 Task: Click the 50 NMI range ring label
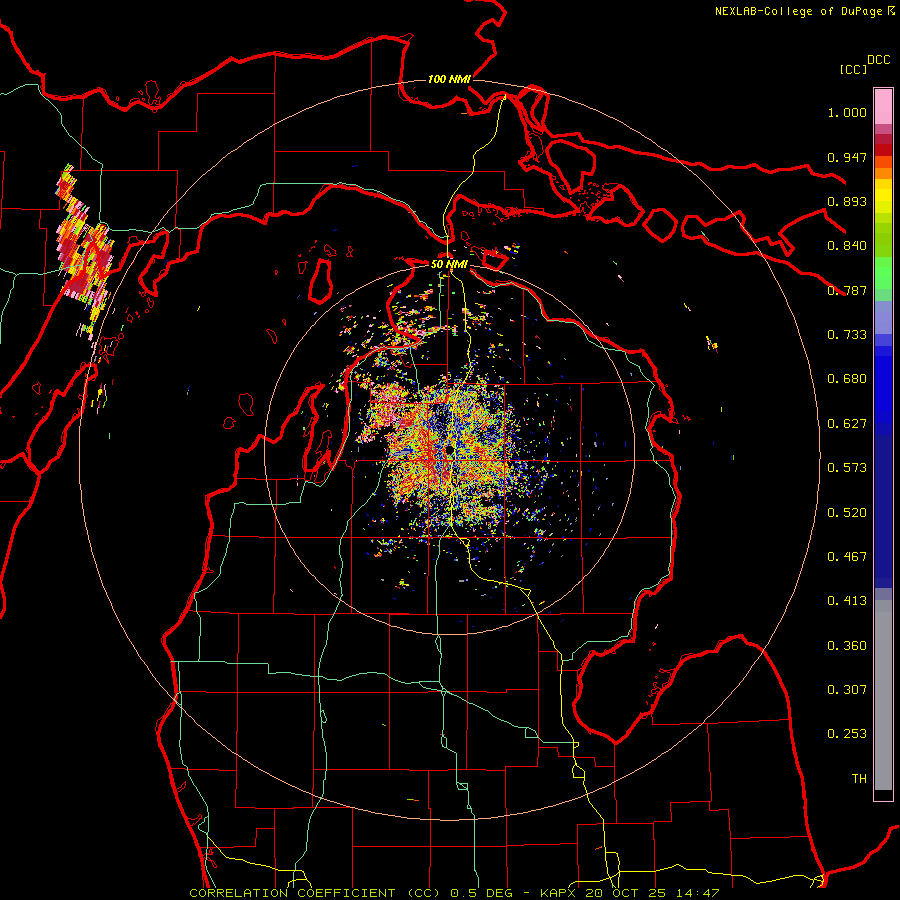pyautogui.click(x=449, y=265)
